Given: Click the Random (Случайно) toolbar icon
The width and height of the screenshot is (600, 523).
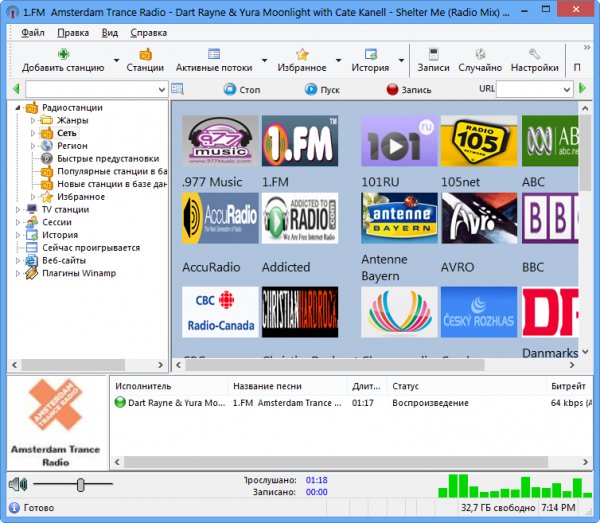Looking at the screenshot, I should (480, 54).
